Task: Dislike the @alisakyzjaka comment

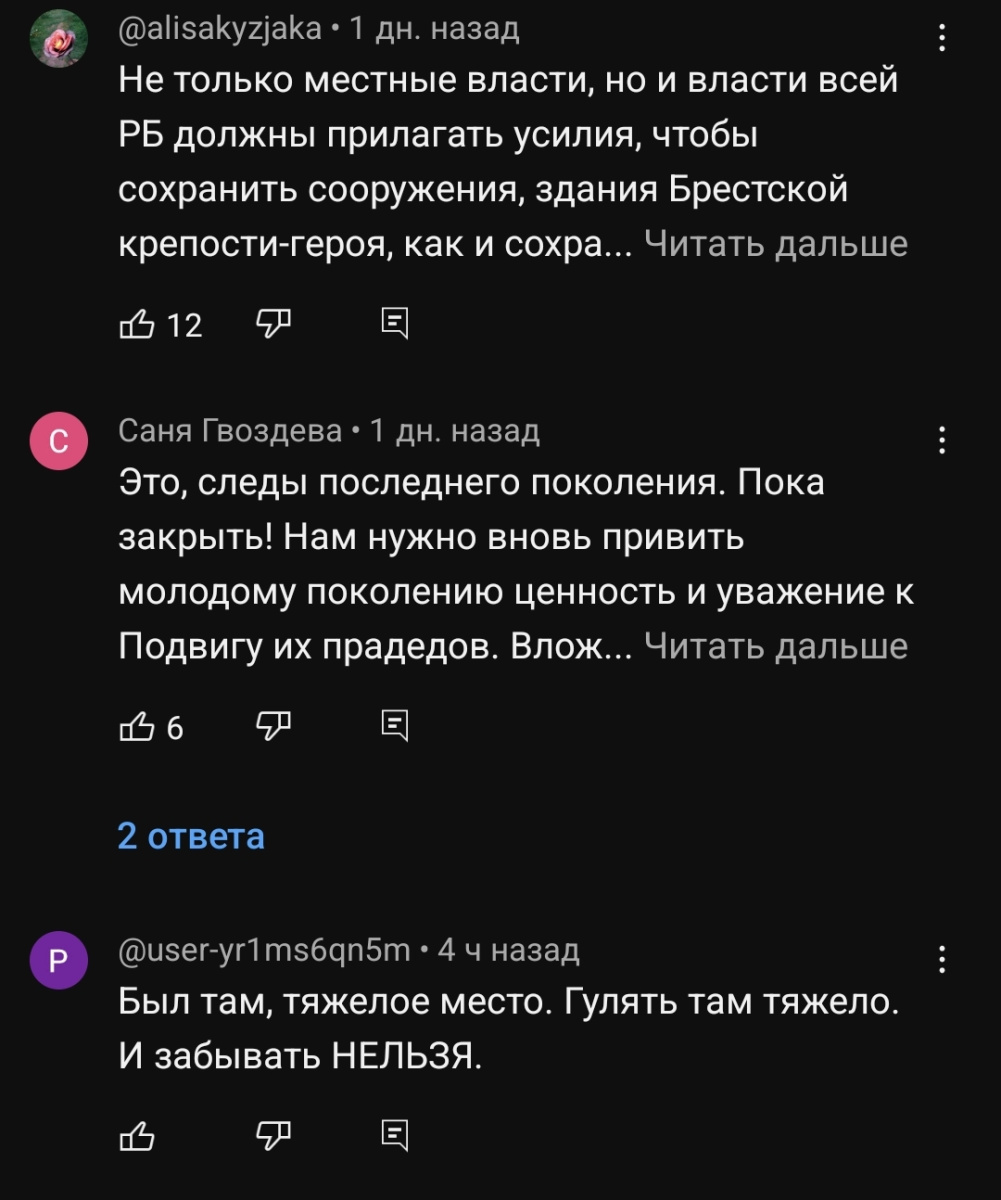Action: 273,324
